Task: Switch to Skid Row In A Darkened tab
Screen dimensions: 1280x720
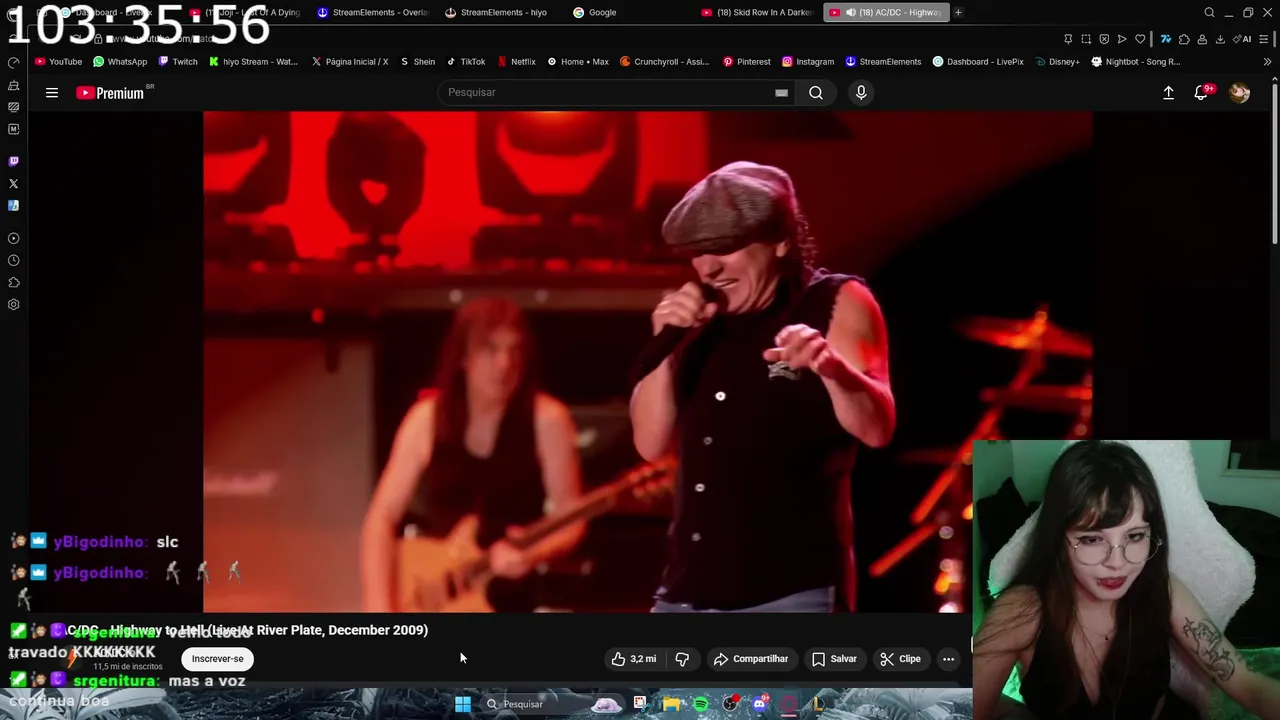Action: click(x=757, y=12)
